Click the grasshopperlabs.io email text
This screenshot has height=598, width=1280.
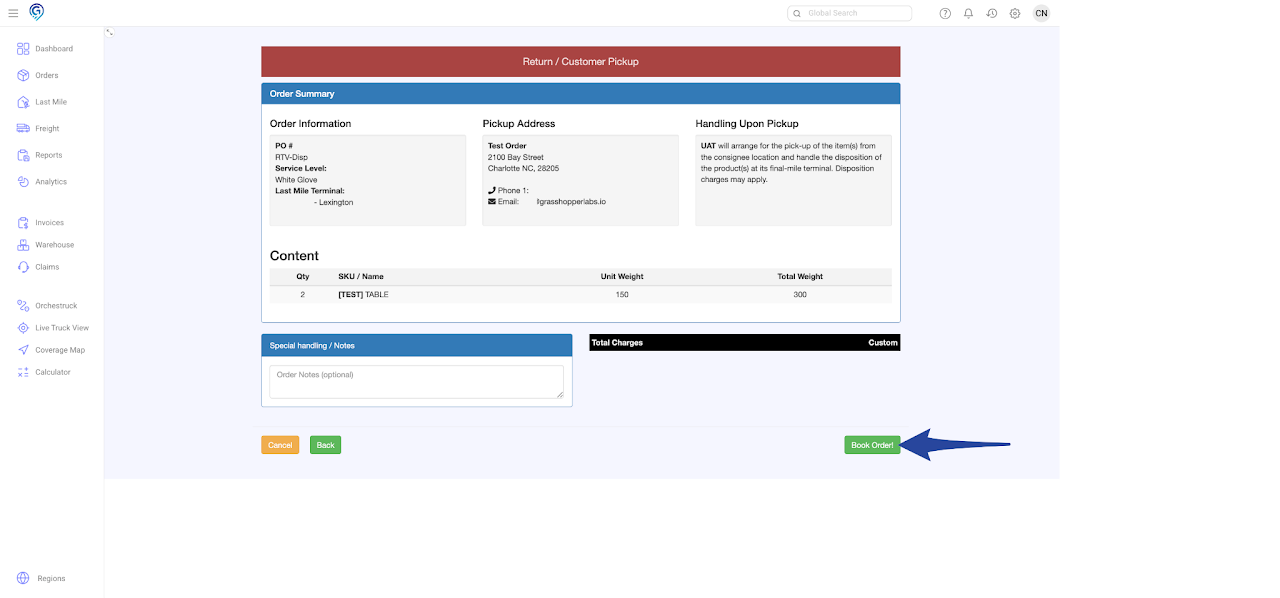click(571, 202)
